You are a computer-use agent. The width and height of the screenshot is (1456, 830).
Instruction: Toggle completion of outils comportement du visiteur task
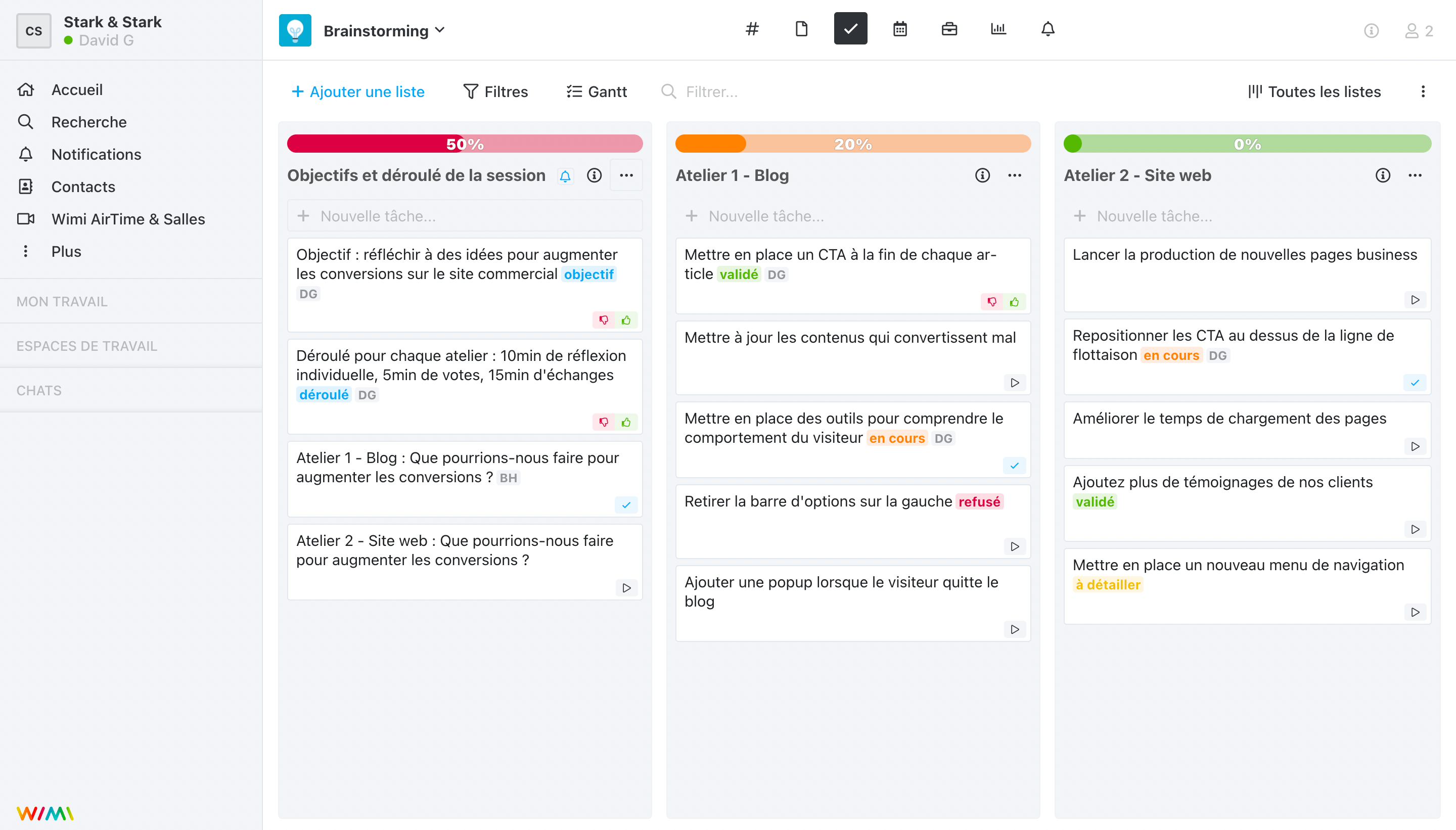click(x=1015, y=465)
